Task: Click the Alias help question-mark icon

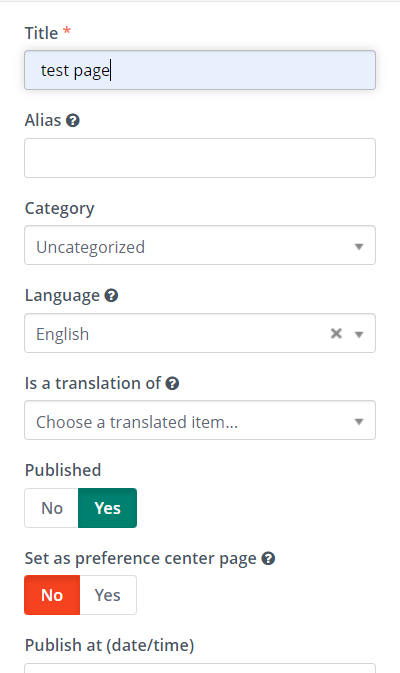Action: 73,121
